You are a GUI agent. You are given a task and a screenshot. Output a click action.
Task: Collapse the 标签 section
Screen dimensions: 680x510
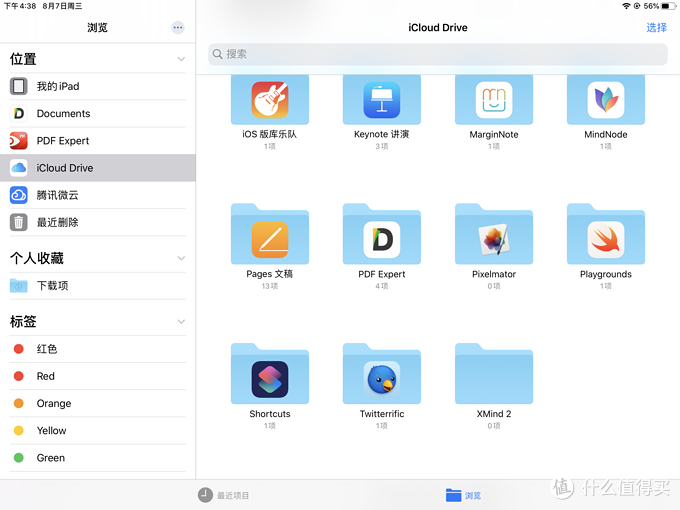pyautogui.click(x=181, y=322)
